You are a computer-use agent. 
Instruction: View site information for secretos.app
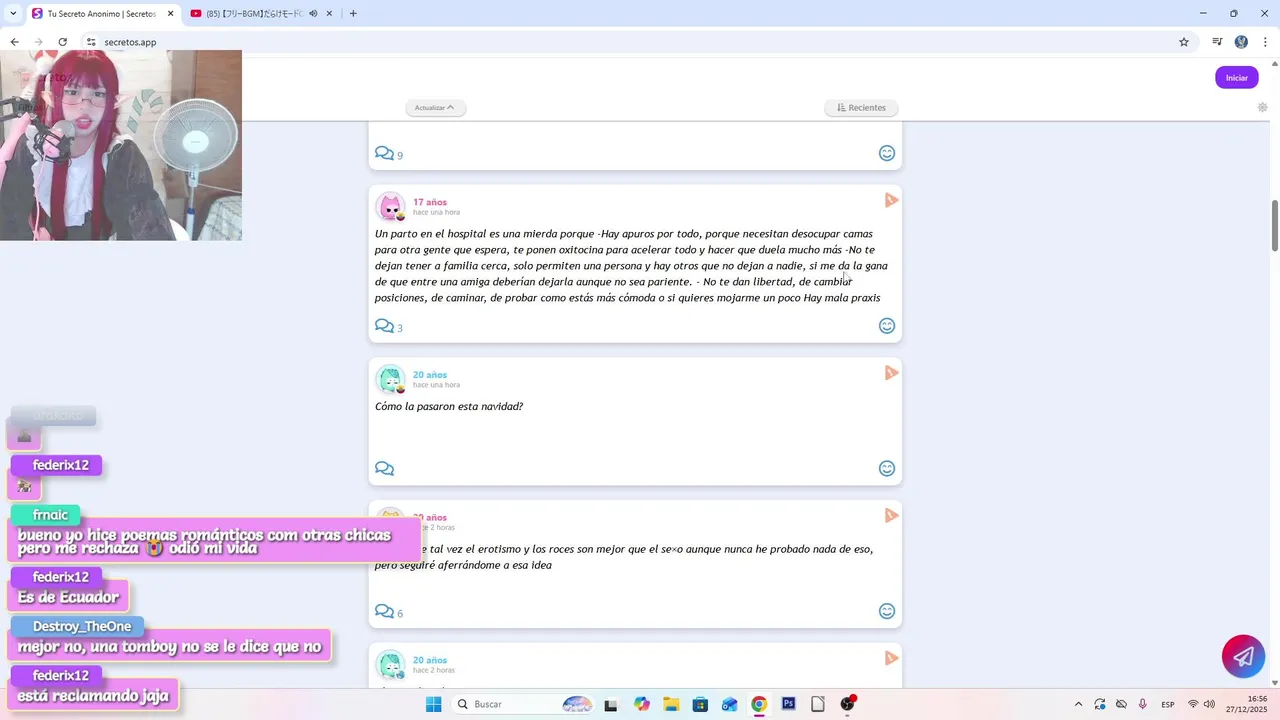(x=90, y=42)
